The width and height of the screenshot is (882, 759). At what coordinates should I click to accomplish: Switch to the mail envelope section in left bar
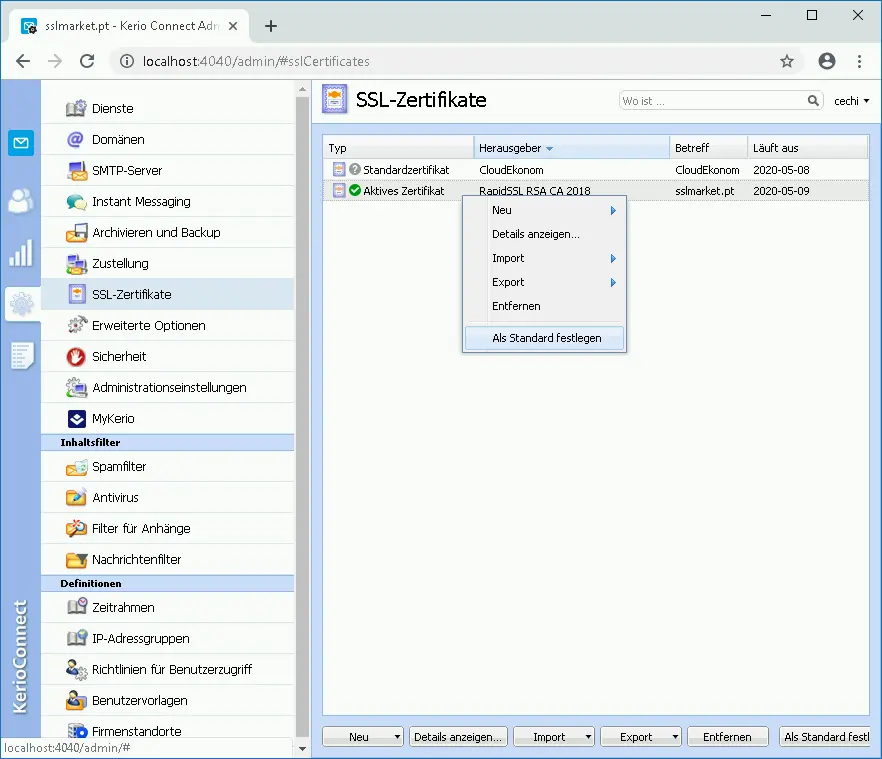(x=21, y=143)
